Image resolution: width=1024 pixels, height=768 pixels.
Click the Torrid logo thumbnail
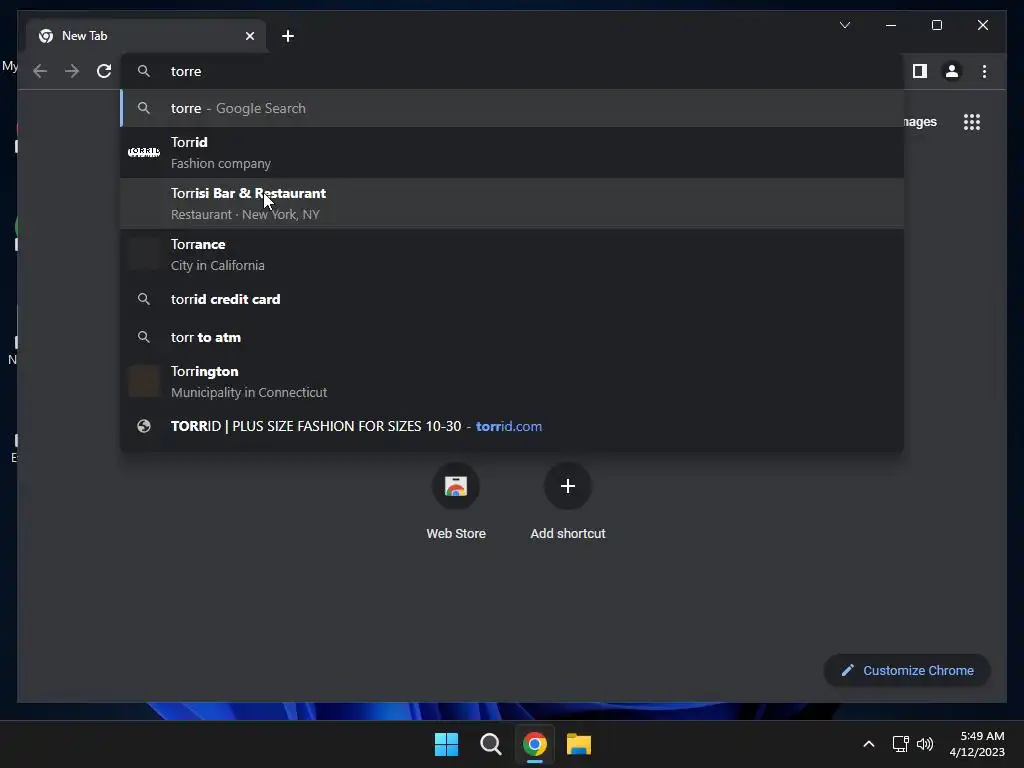tap(144, 152)
